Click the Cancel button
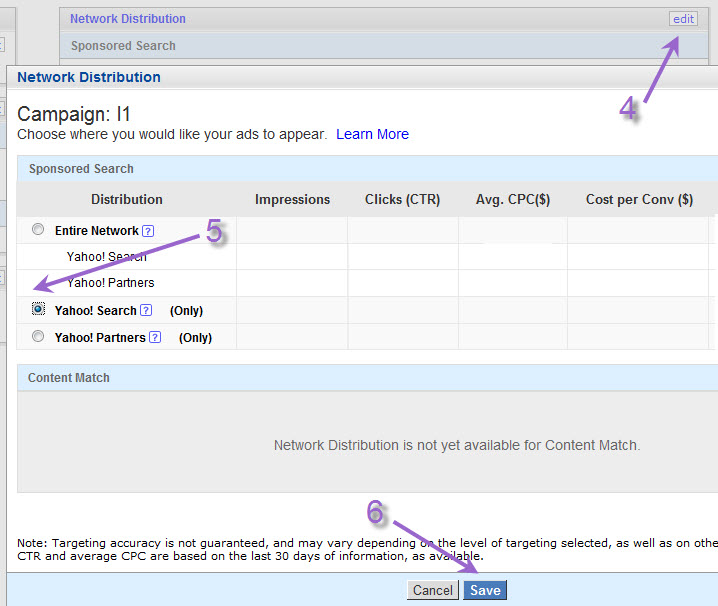Screen dimensions: 718x606 (433, 590)
